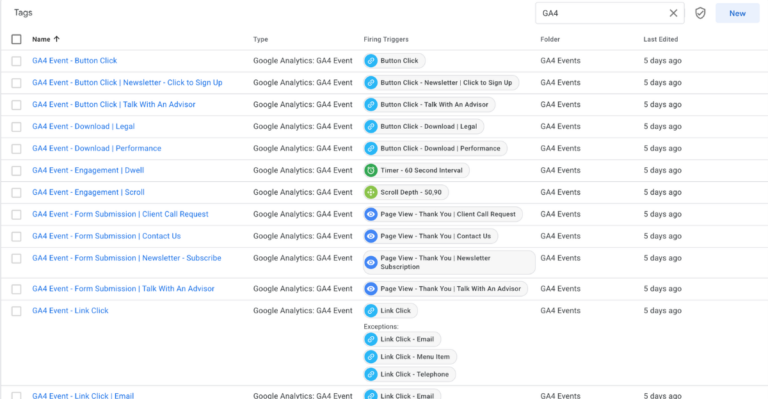Click icon of Newsletter Click to Sign Up trigger

click(371, 83)
